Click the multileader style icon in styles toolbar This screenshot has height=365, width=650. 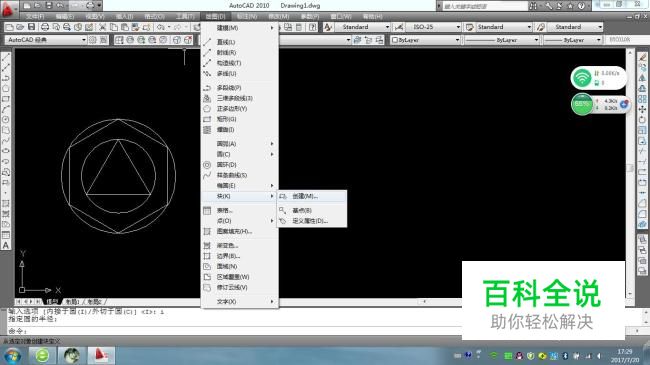click(x=541, y=27)
